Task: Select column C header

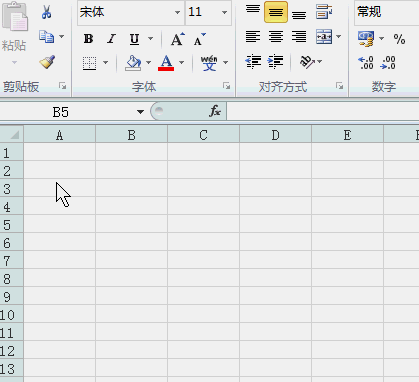Action: (203, 135)
